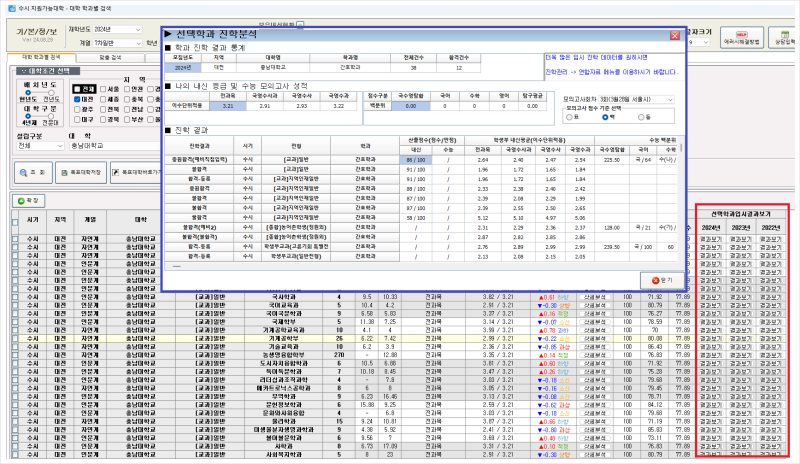Click 상세분석 in the 기계공학부 row

click(594, 338)
